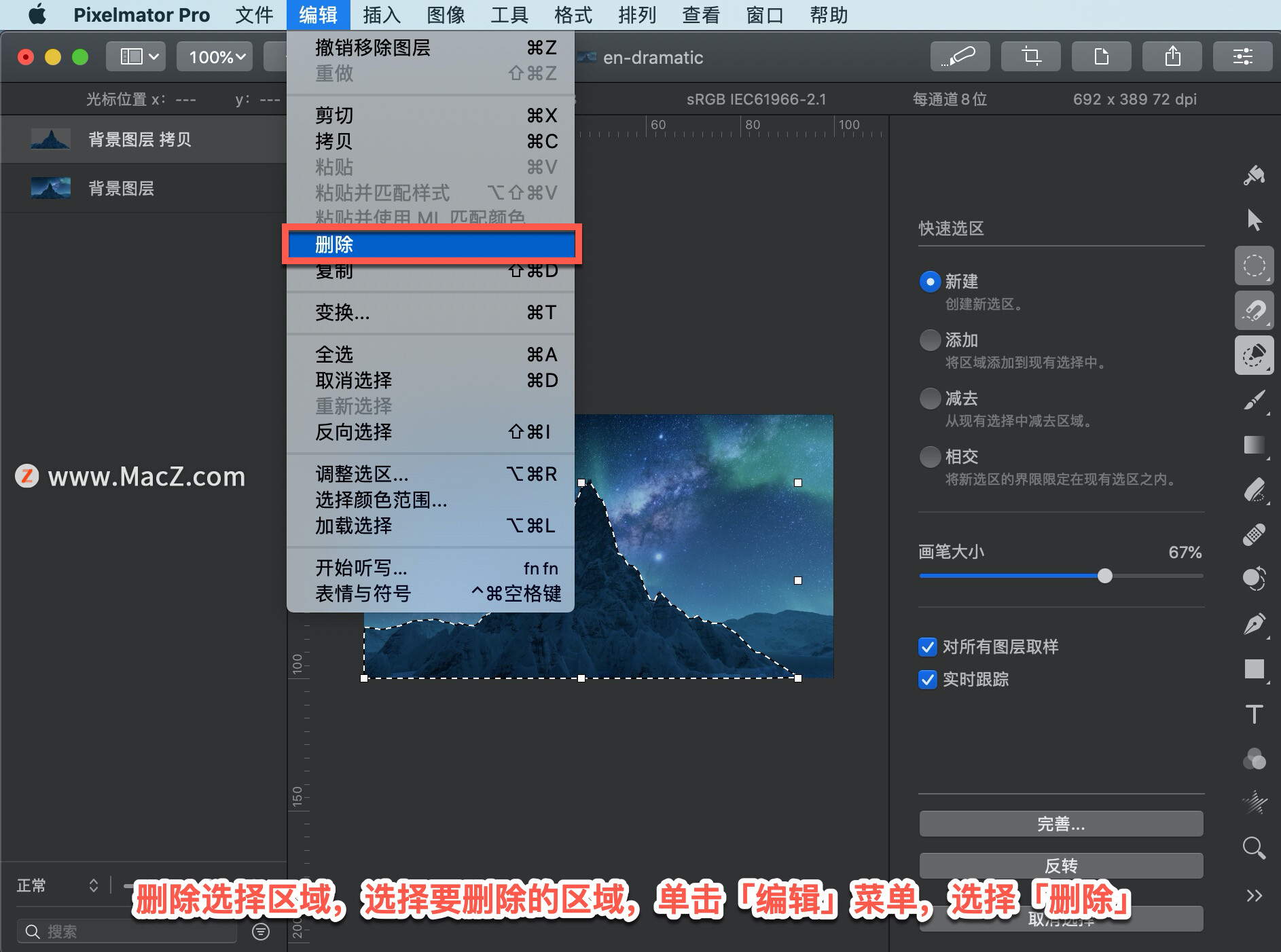Image resolution: width=1281 pixels, height=952 pixels.
Task: Click the 完善... button
Action: click(x=1060, y=823)
